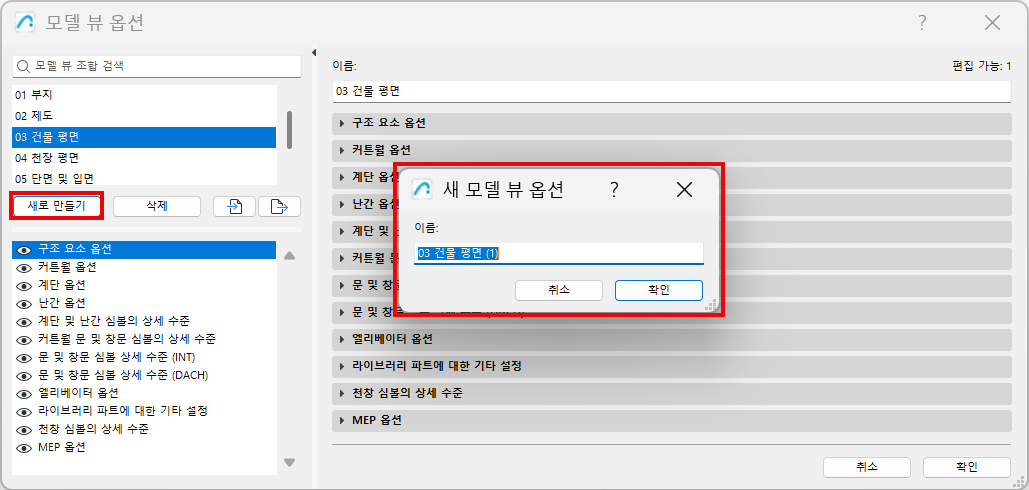This screenshot has height=490, width=1029.
Task: Click the import combination icon button
Action: 234,206
